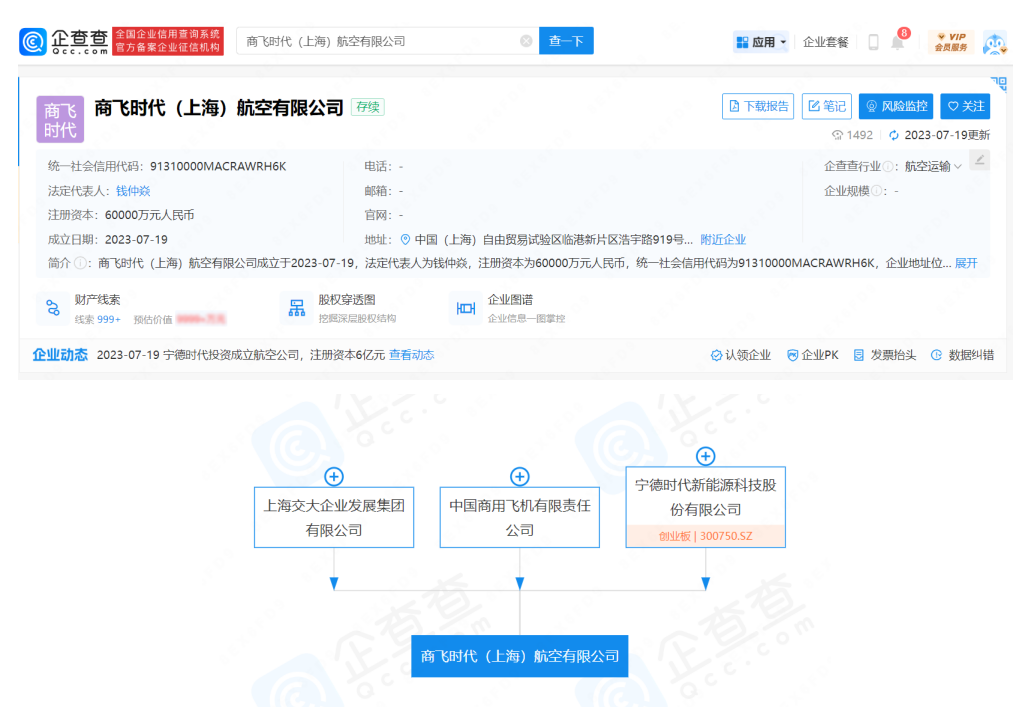The image size is (1032, 707).
Task: Click the 下载报告 download report button
Action: 757,106
